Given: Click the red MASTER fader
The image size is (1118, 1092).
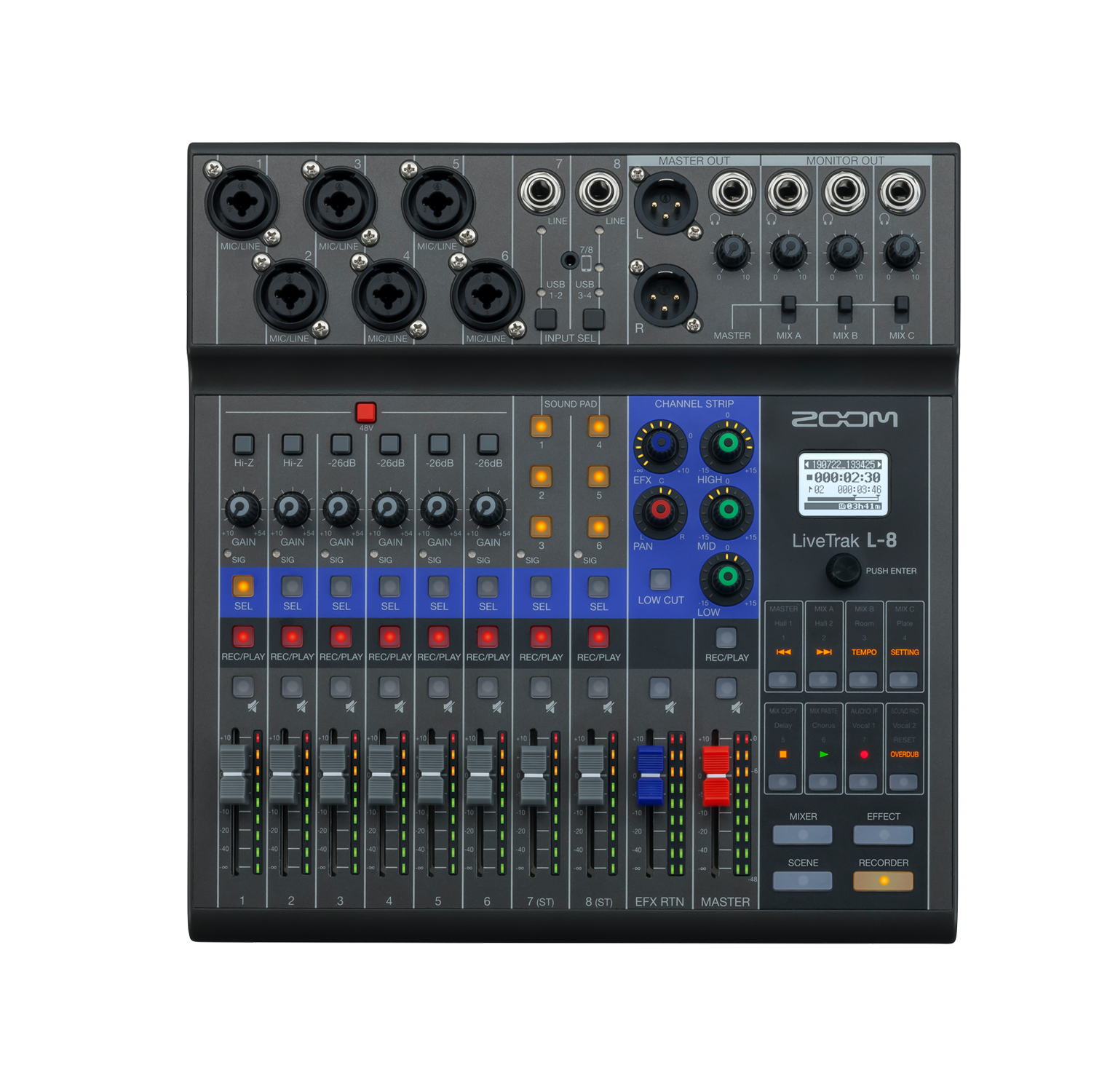Looking at the screenshot, I should (716, 775).
